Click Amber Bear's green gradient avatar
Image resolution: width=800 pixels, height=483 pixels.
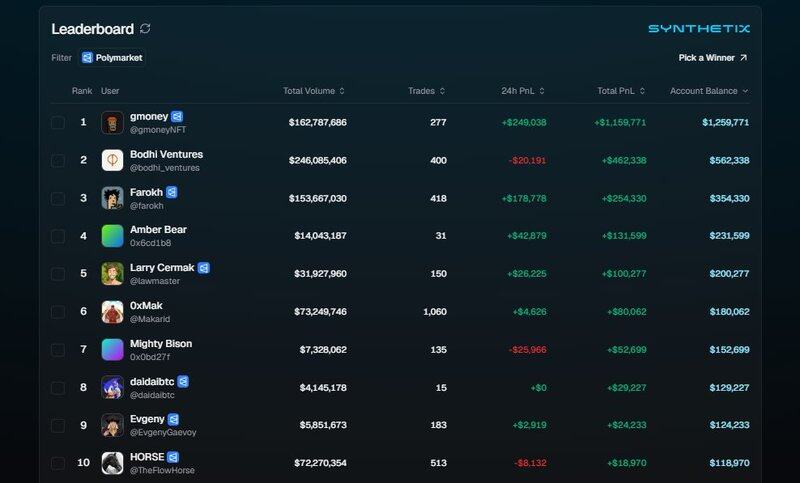[x=112, y=236]
